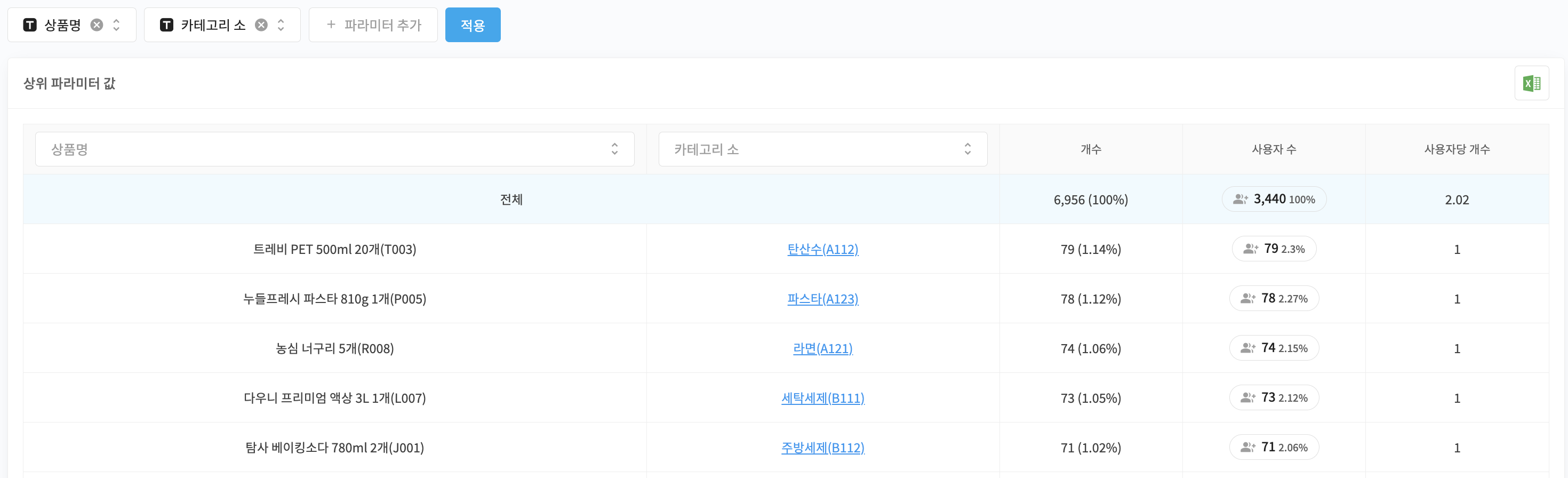Click total users badge 3,440 100%
This screenshot has width=1568, height=478.
[x=1274, y=199]
